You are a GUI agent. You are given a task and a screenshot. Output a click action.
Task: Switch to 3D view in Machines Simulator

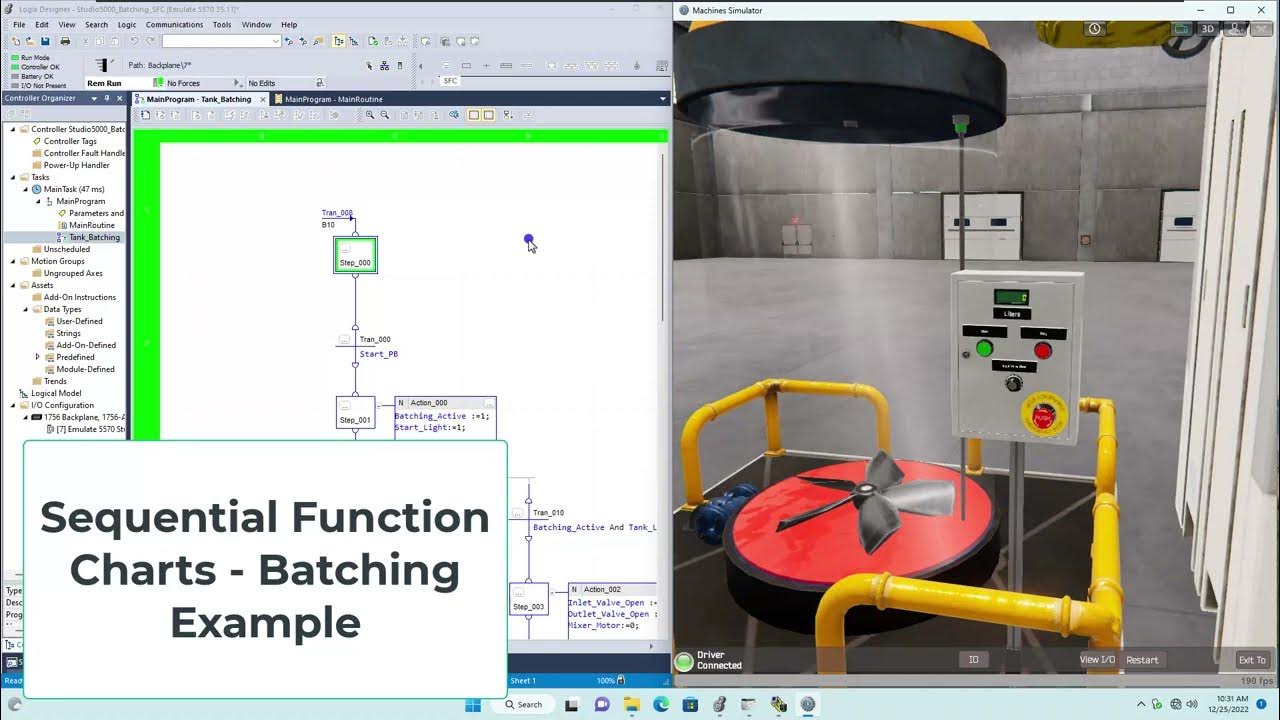coord(1208,29)
